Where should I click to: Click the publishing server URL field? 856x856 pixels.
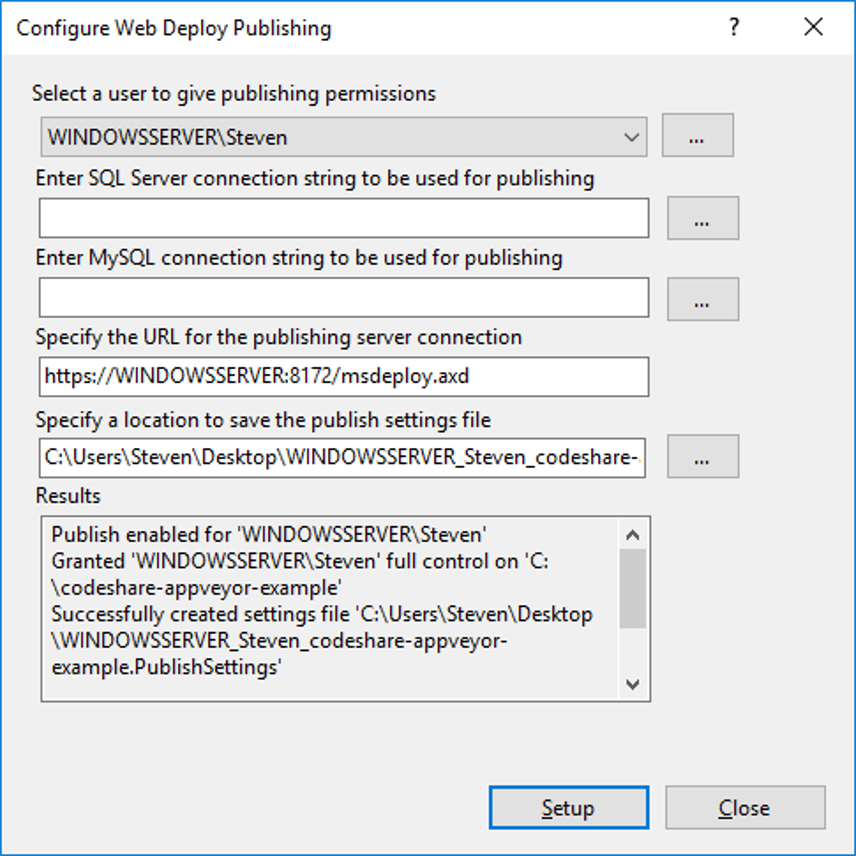(x=344, y=377)
